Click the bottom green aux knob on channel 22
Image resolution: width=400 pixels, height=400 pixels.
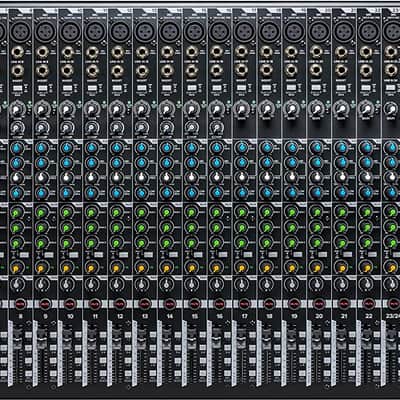tap(366, 243)
